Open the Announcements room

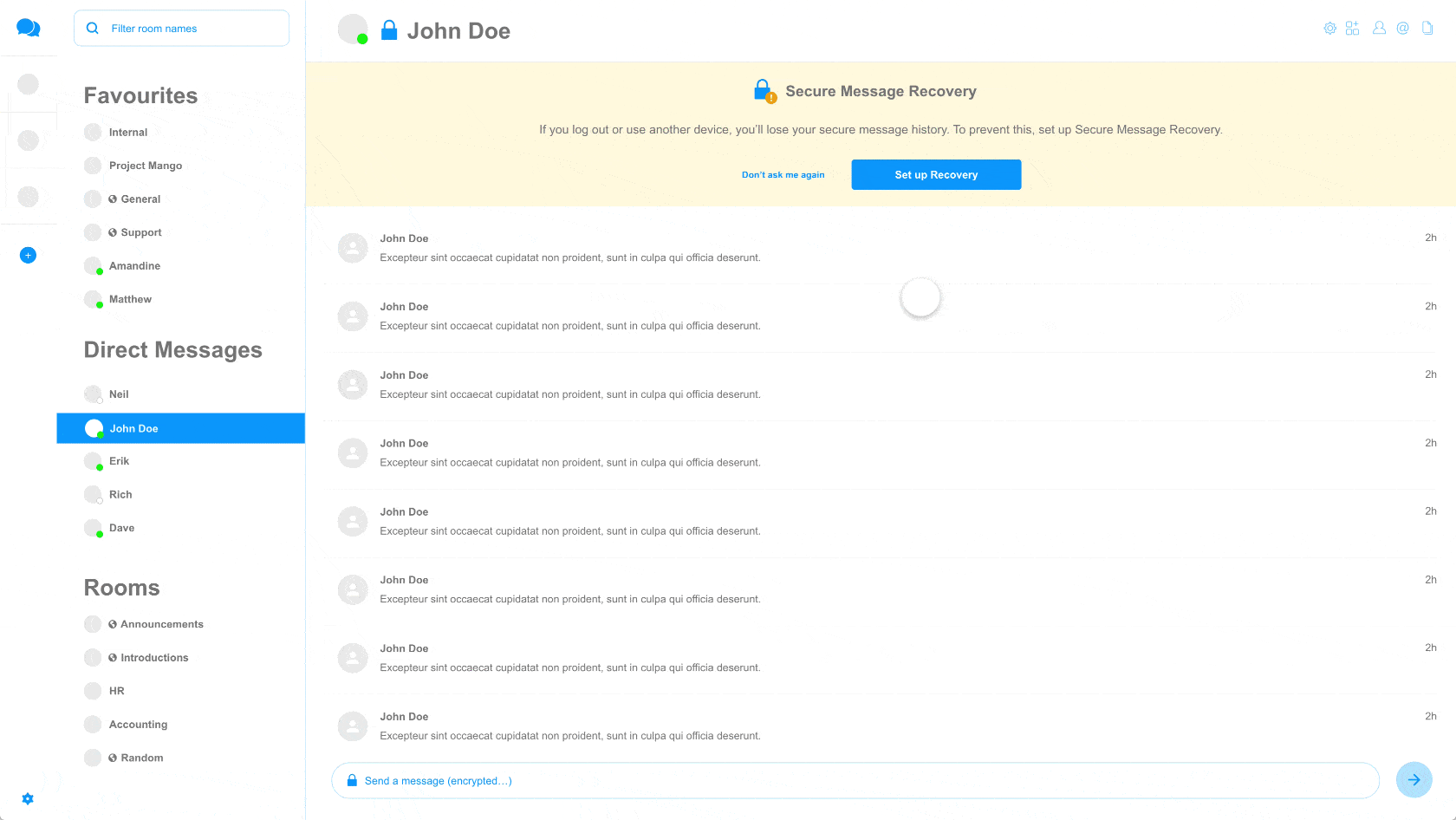(161, 624)
